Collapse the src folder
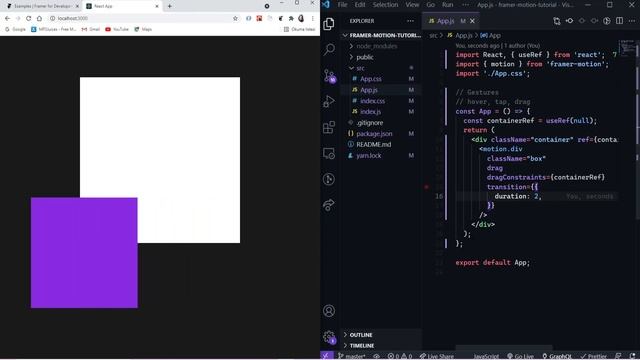 click(x=381, y=68)
